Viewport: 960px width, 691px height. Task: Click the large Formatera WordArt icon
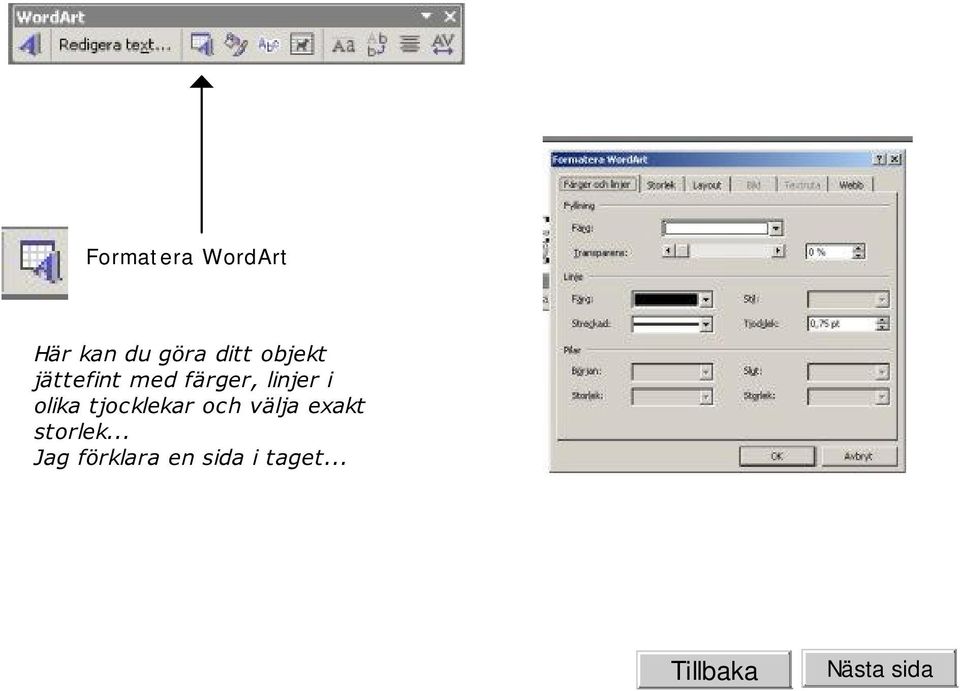coord(35,263)
